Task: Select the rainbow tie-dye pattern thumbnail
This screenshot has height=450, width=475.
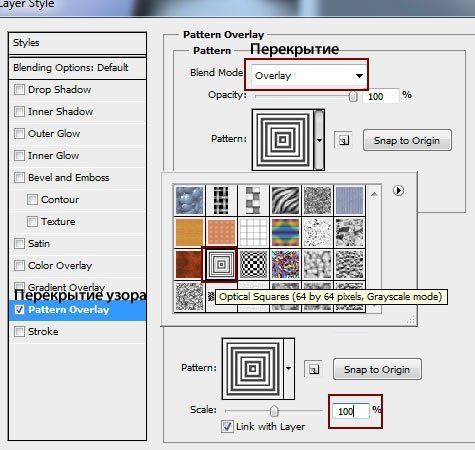Action: point(285,232)
